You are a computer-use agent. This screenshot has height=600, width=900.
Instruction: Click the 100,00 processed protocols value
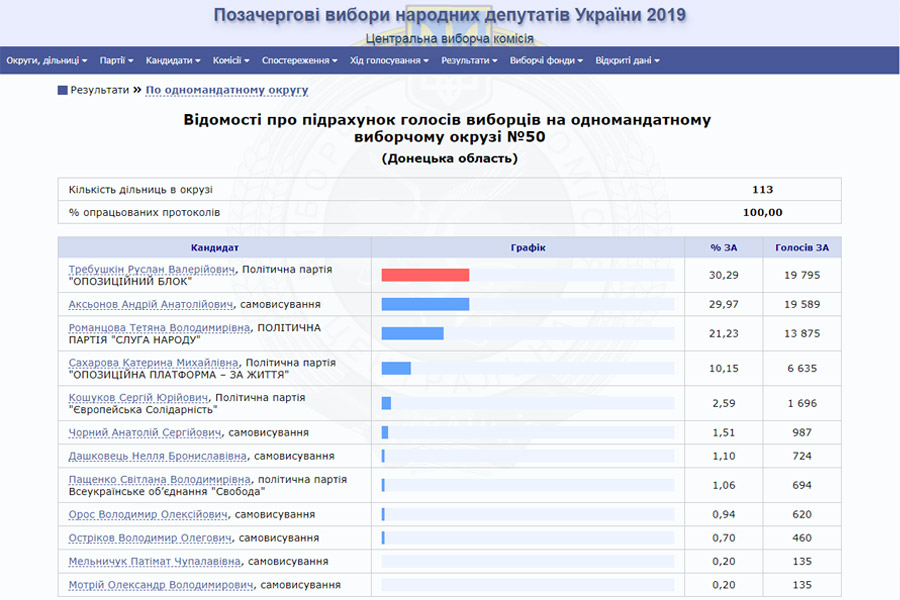click(x=762, y=212)
